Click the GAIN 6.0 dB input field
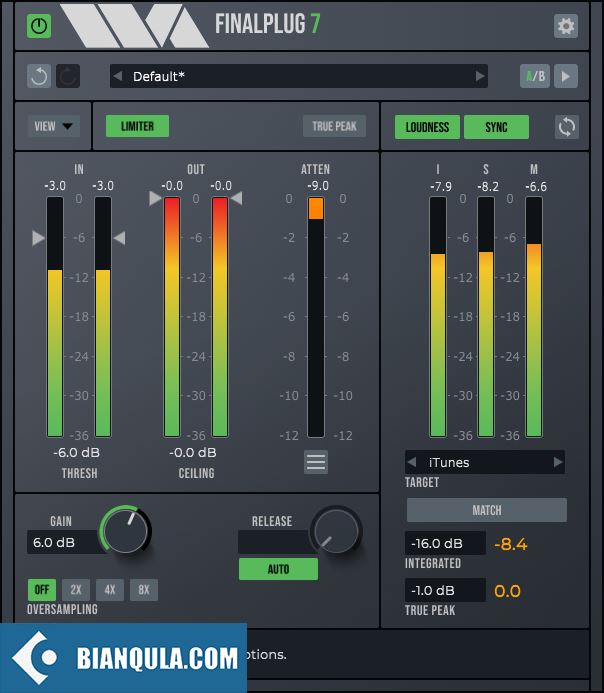 click(x=65, y=542)
